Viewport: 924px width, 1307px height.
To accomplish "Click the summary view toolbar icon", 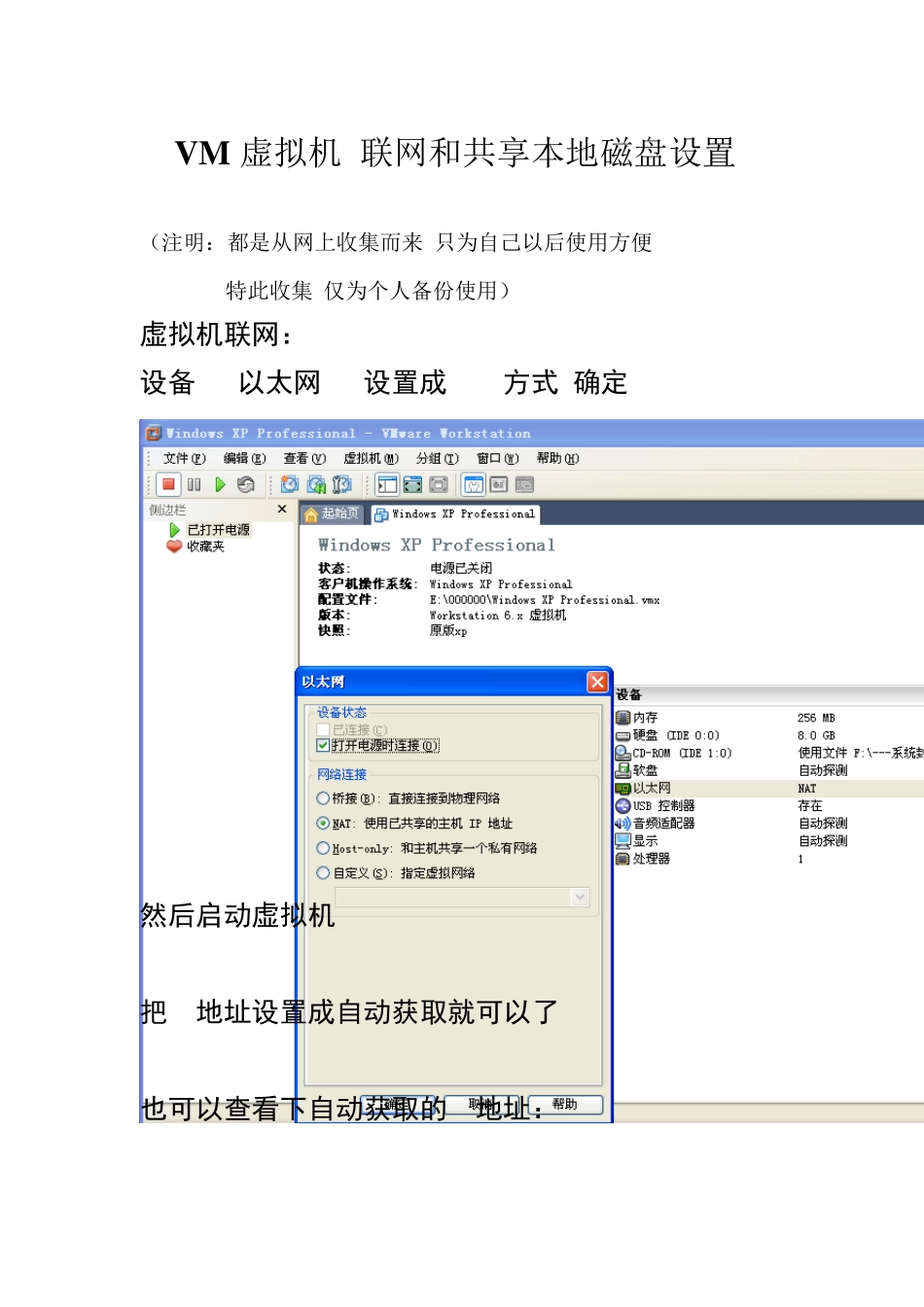I will (x=474, y=484).
